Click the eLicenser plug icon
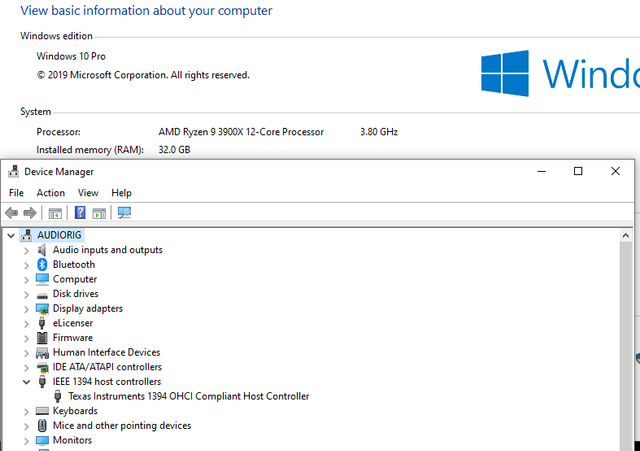The height and width of the screenshot is (451, 640). 42,323
